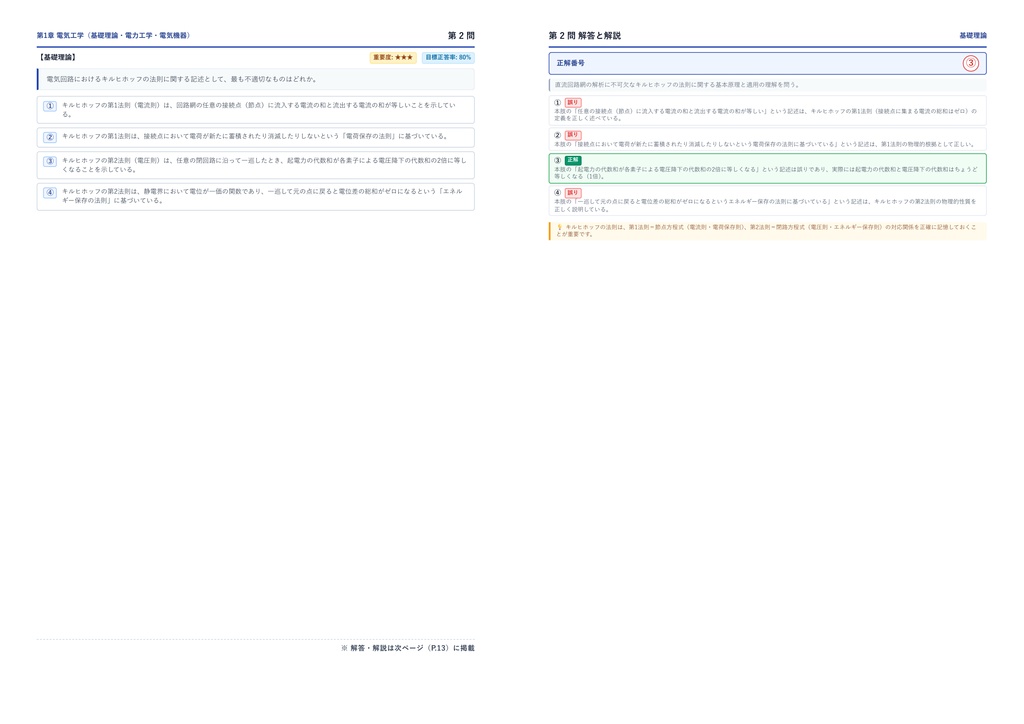Click the circled red ③ correct answer icon
The height and width of the screenshot is (724, 1024).
point(970,63)
